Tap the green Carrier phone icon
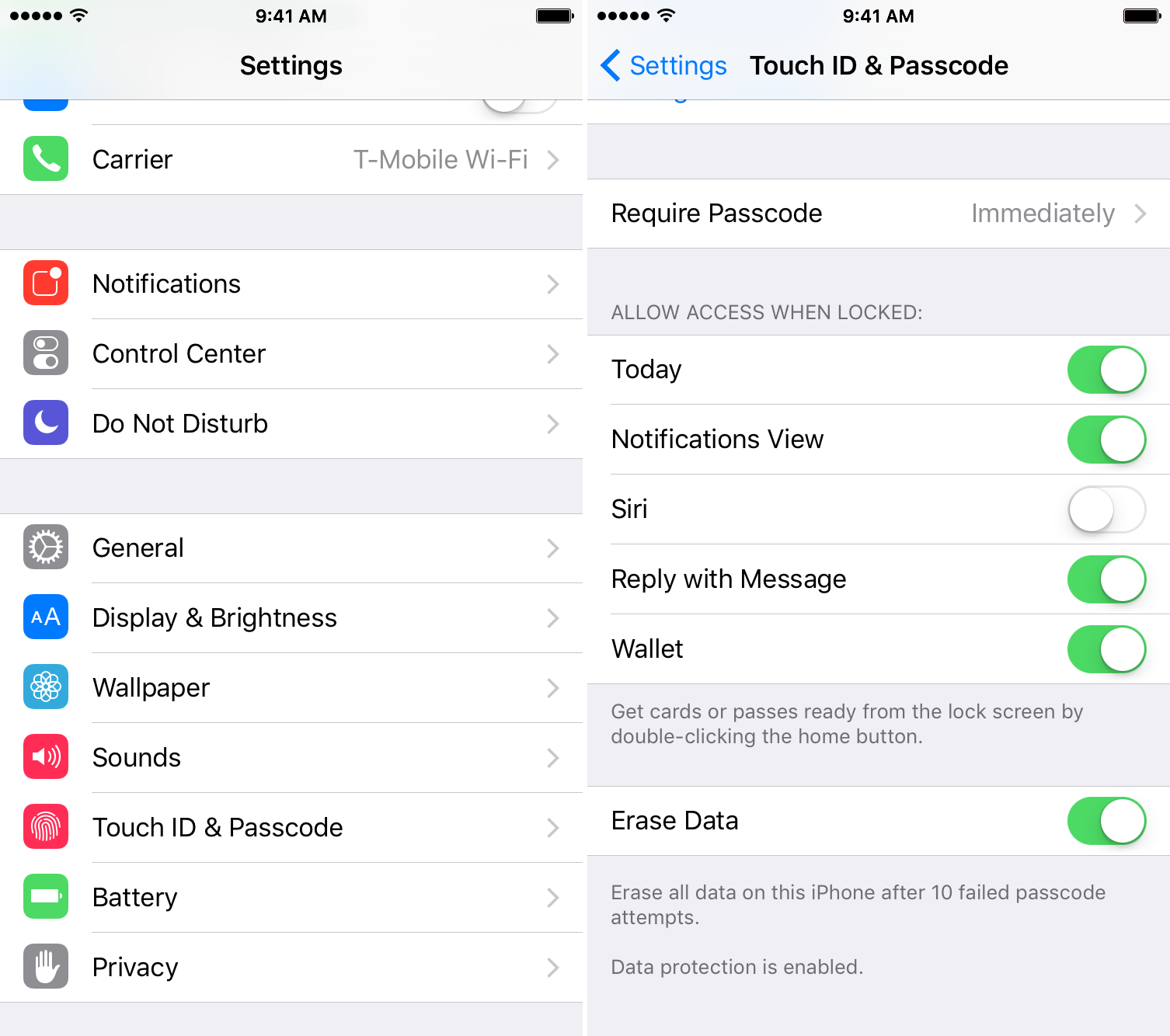Screen dimensions: 1170x1036 [46, 158]
